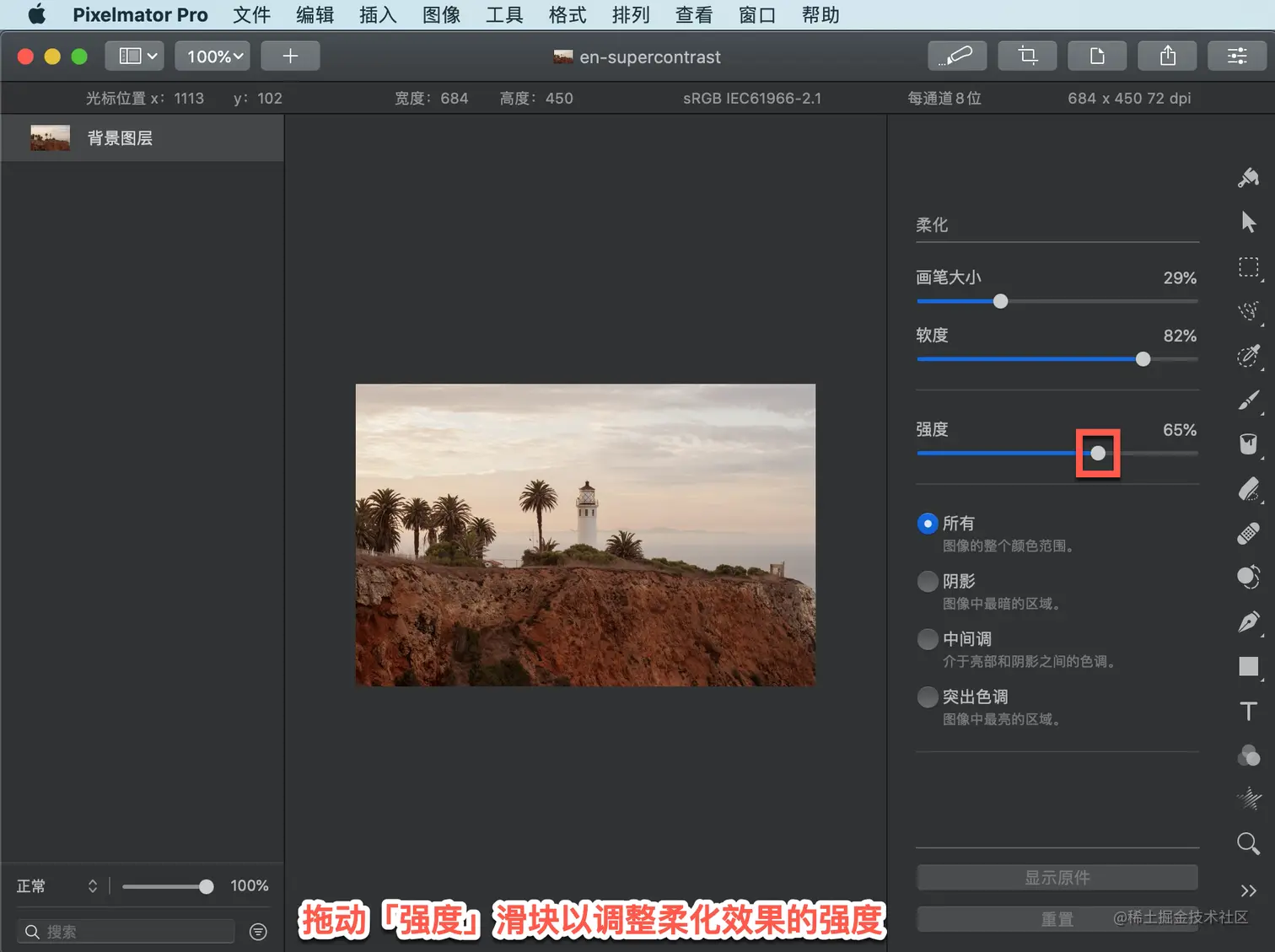The width and height of the screenshot is (1275, 952).
Task: Open the 查看 menu
Action: click(x=694, y=15)
